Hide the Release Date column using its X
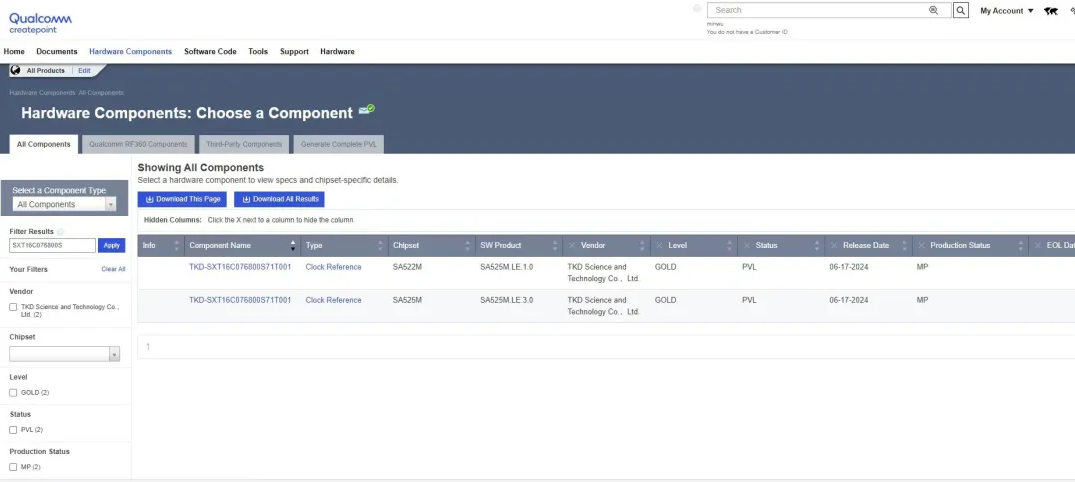 tap(834, 245)
